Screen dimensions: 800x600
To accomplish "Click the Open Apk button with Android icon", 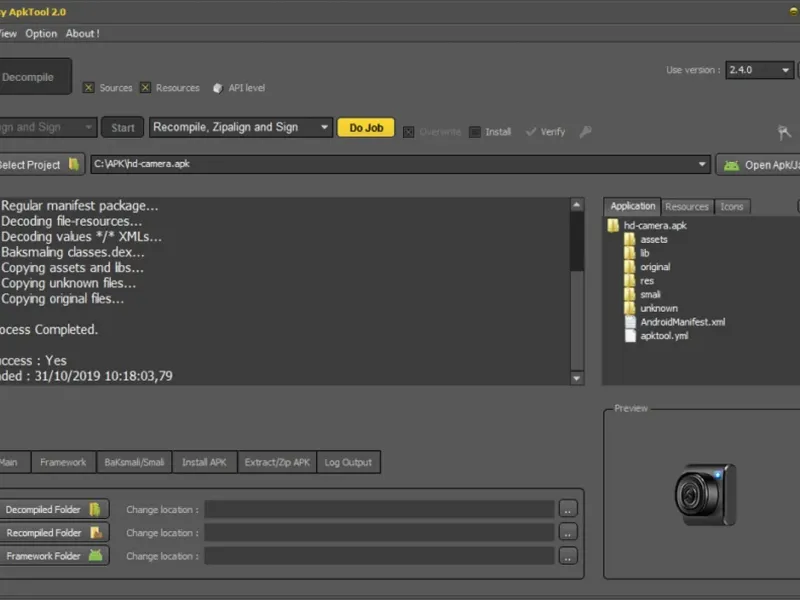I will pos(758,165).
